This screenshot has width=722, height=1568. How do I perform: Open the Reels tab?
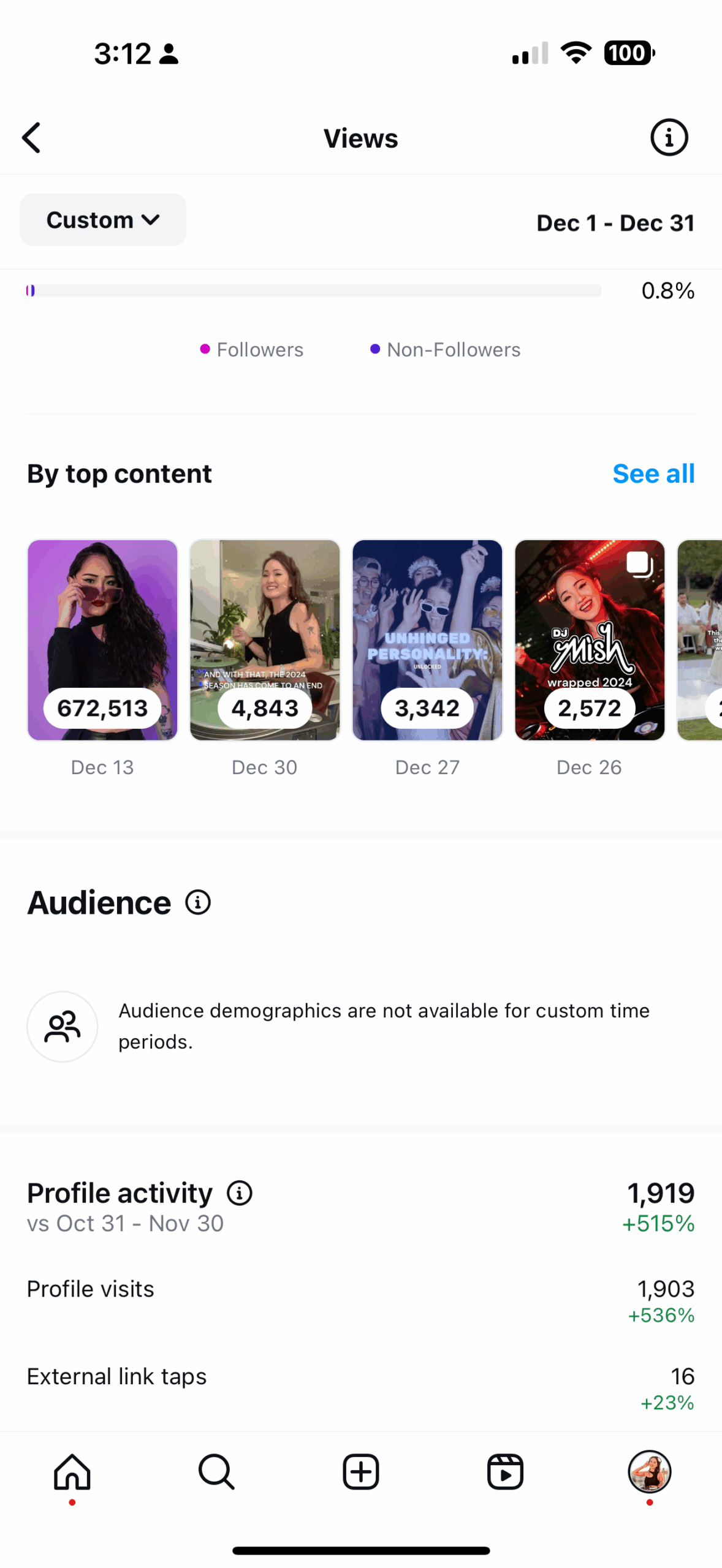tap(504, 1471)
